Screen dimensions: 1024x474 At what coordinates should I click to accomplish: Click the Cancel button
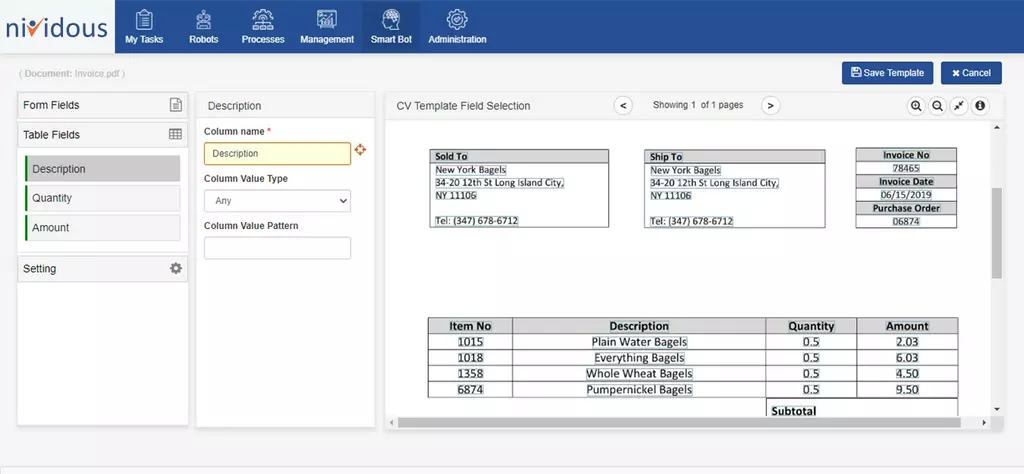[971, 73]
